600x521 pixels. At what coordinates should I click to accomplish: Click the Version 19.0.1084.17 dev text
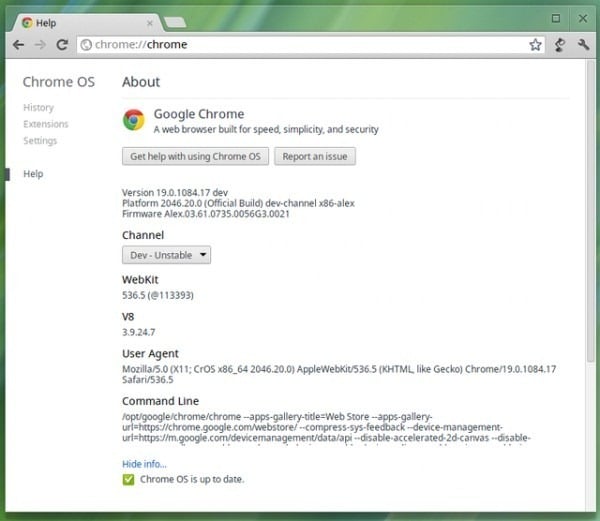(x=175, y=192)
